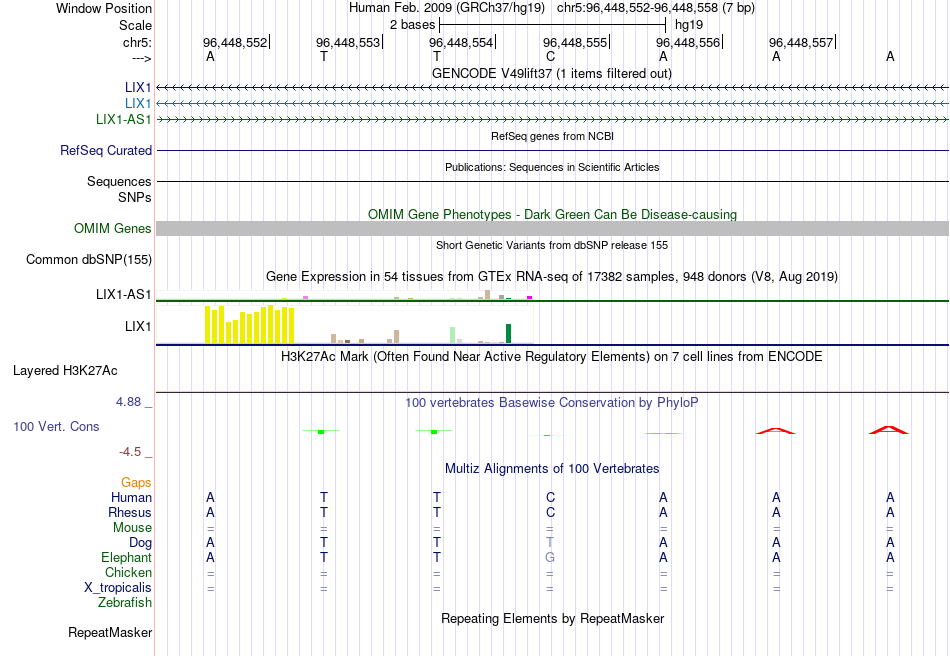The height and width of the screenshot is (656, 950).
Task: Click the grayed T in the Dog row
Action: [550, 543]
